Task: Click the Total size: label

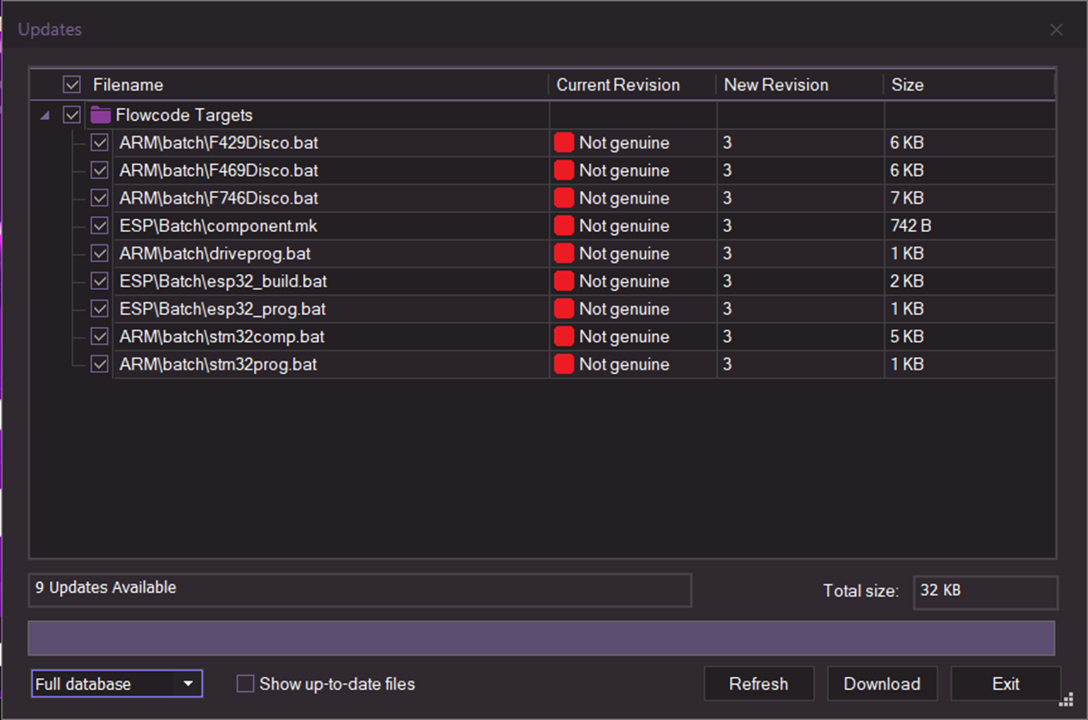Action: [860, 591]
